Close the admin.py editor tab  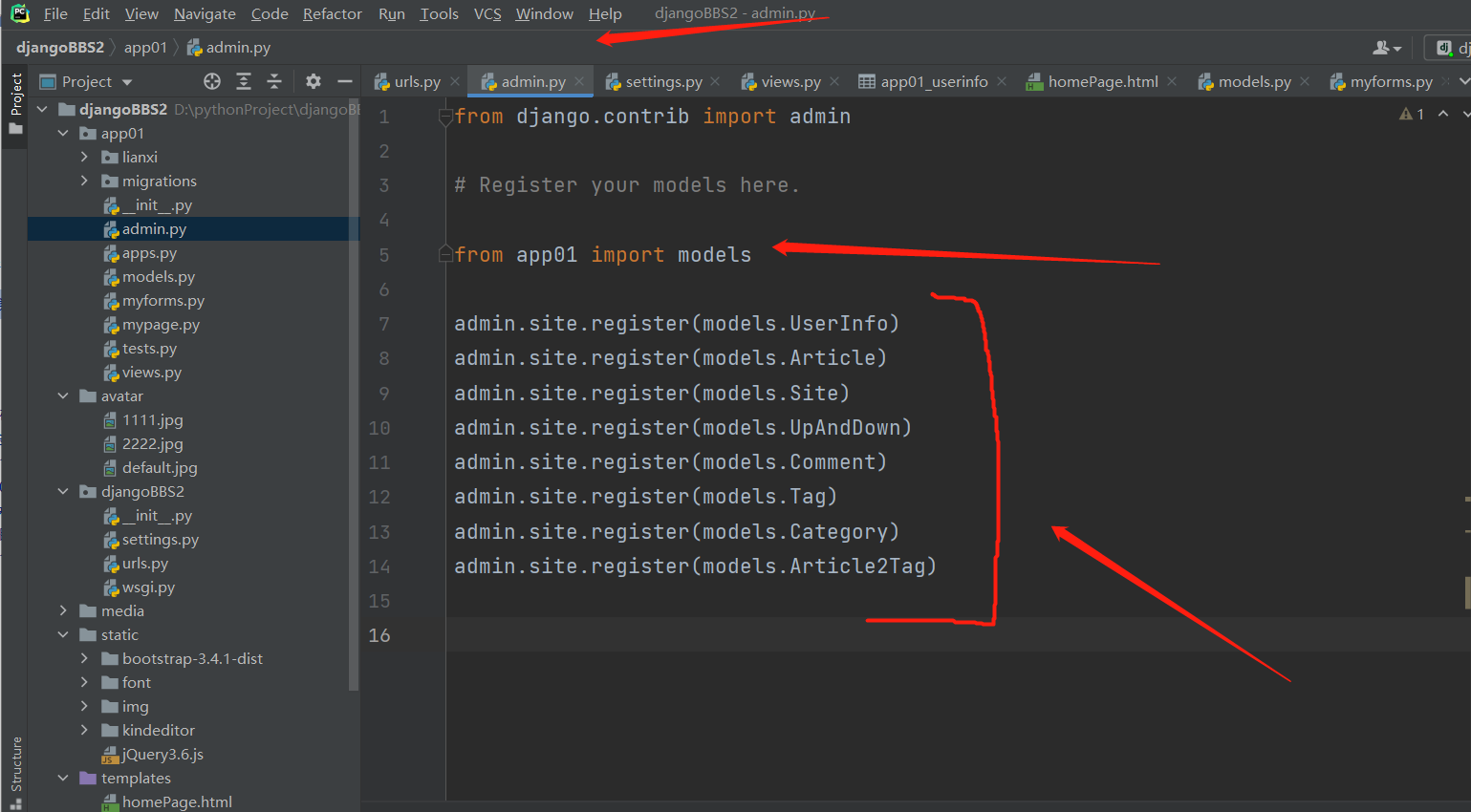(579, 81)
